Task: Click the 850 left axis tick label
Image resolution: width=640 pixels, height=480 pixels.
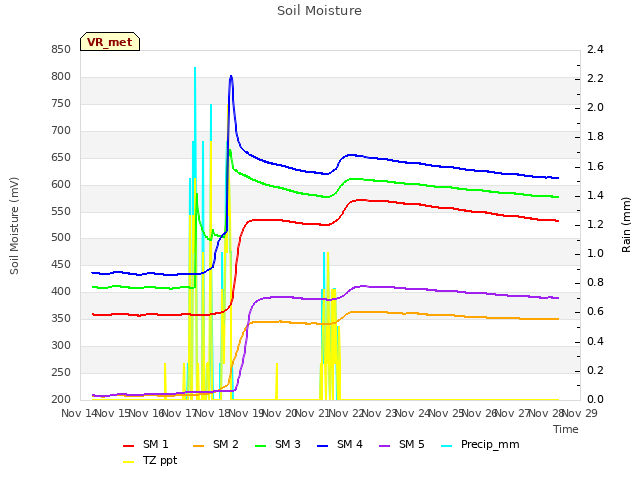Action: (61, 49)
